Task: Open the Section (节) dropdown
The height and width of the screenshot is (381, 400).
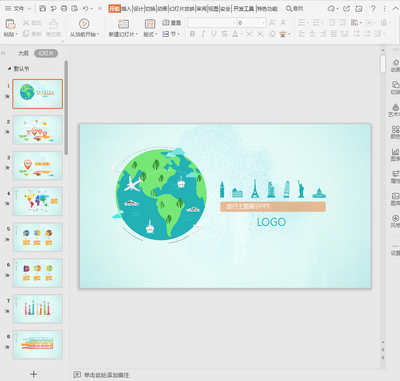Action: [171, 34]
